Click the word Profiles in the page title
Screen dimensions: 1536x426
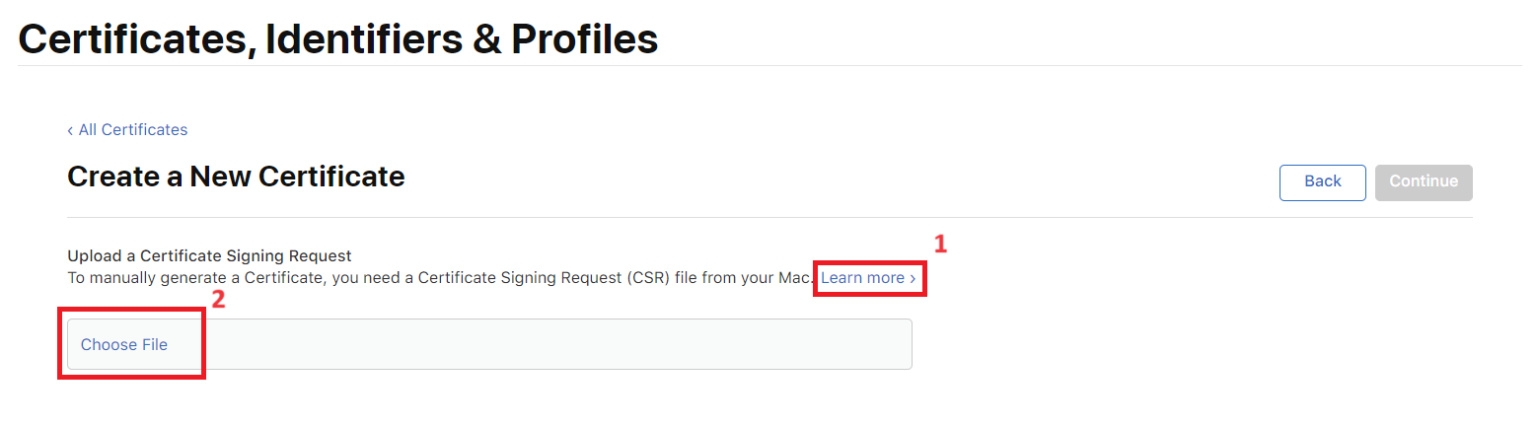point(584,38)
